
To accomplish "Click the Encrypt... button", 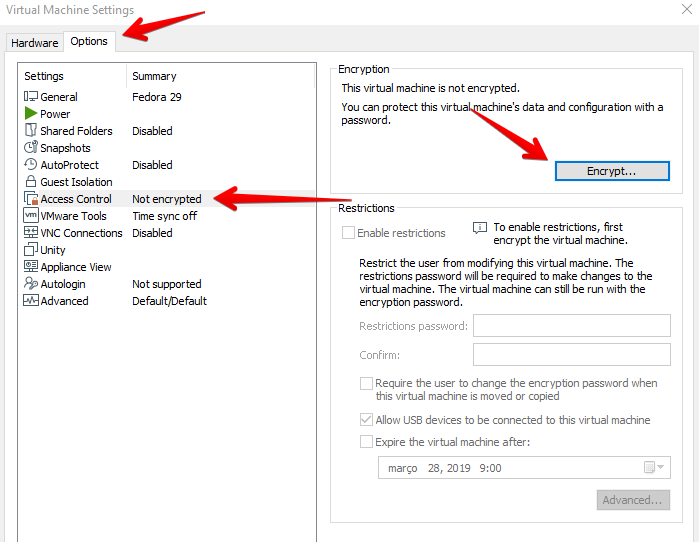I will point(612,171).
